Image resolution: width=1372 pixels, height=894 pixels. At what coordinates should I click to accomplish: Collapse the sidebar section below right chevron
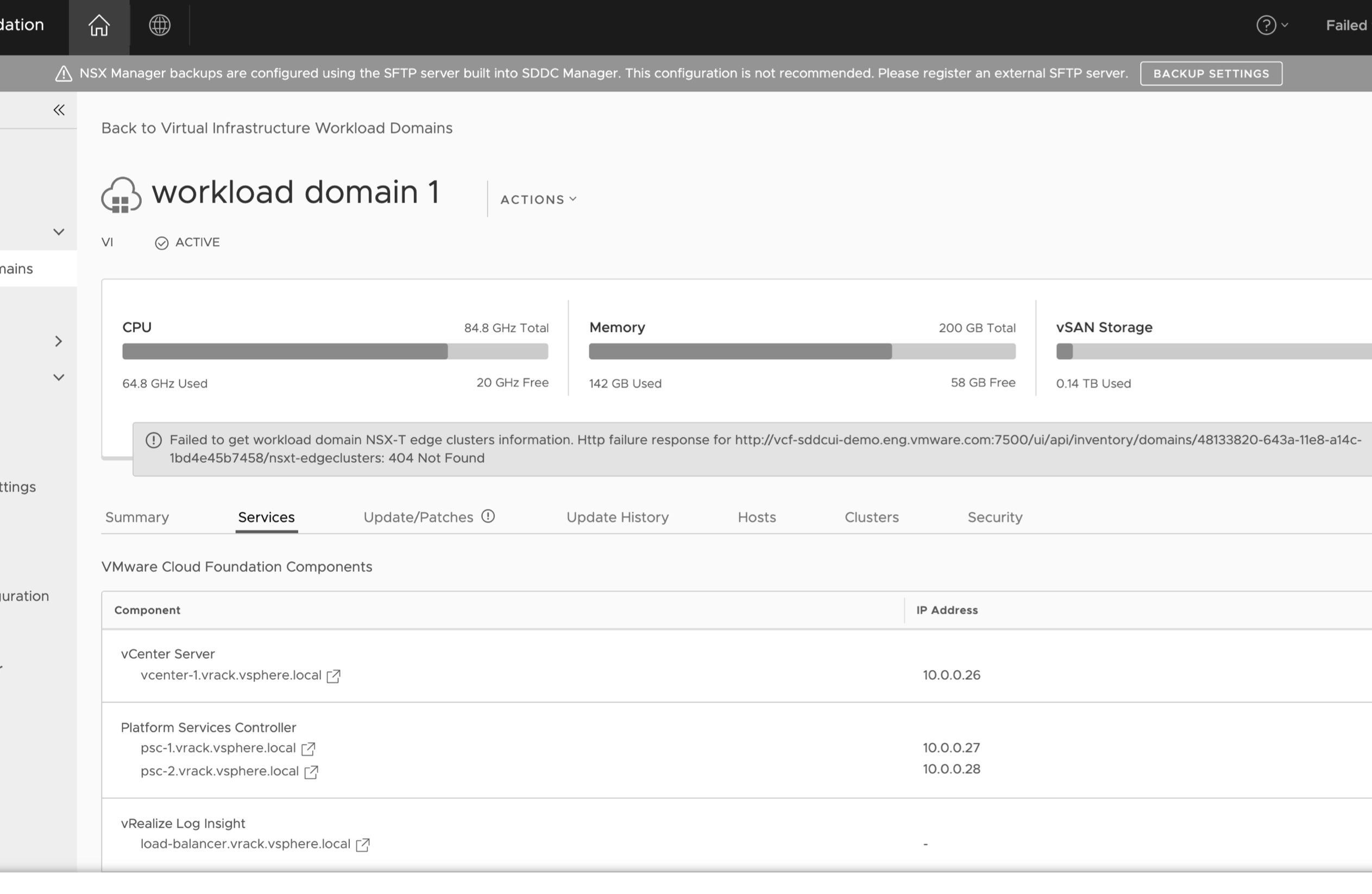tap(59, 377)
